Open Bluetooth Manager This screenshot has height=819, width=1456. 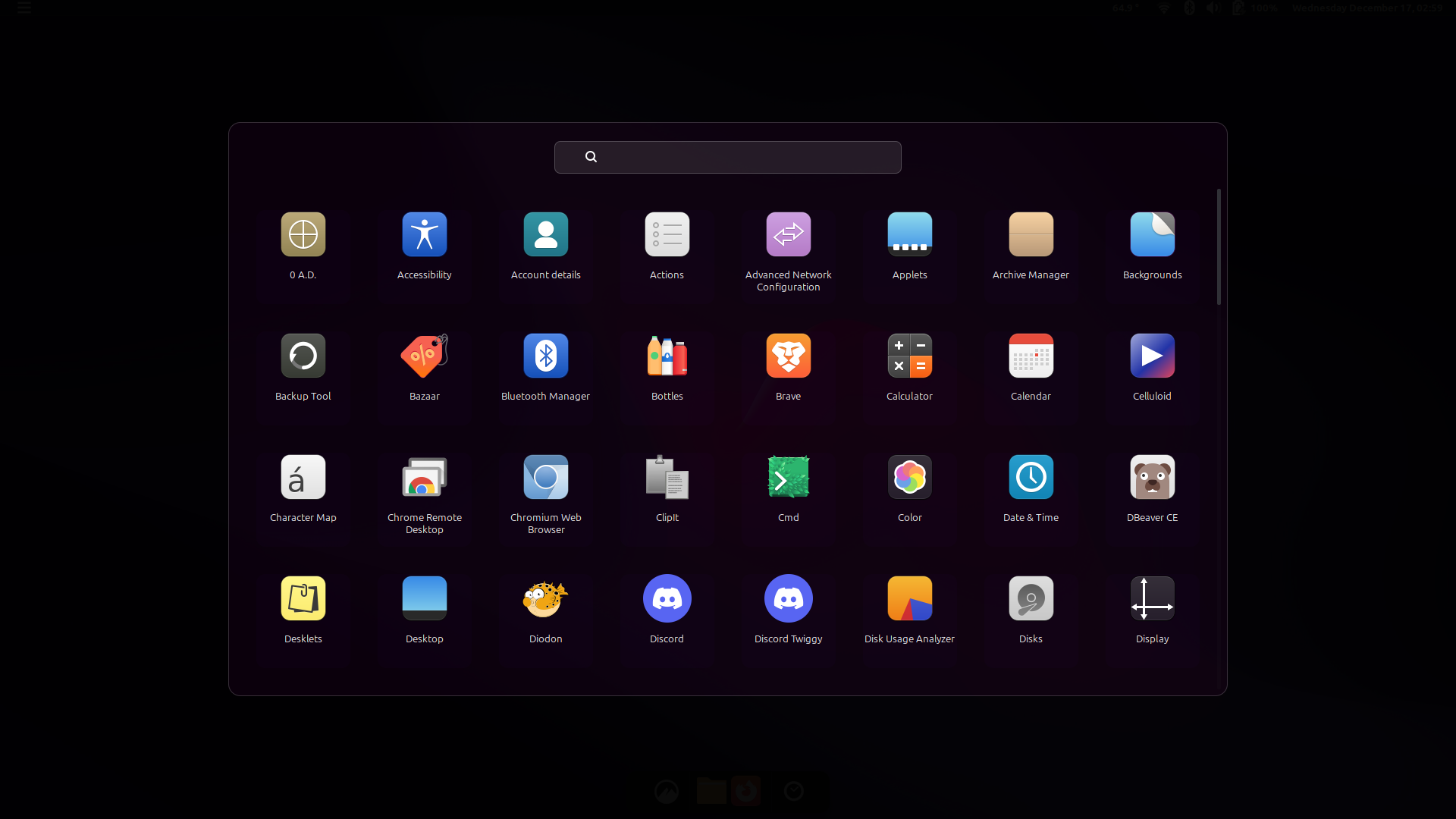(545, 356)
